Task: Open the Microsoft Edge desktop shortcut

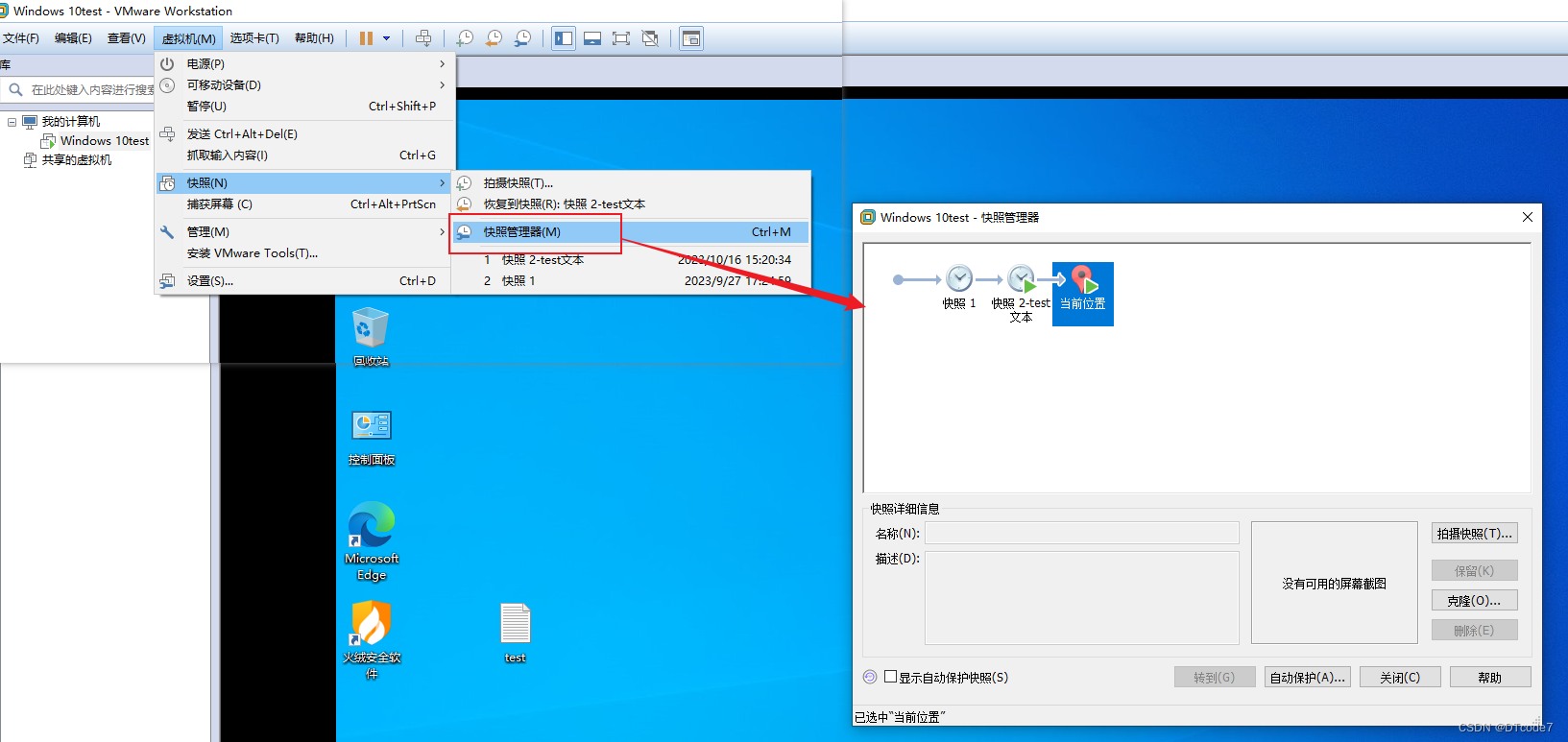Action: coord(372,541)
